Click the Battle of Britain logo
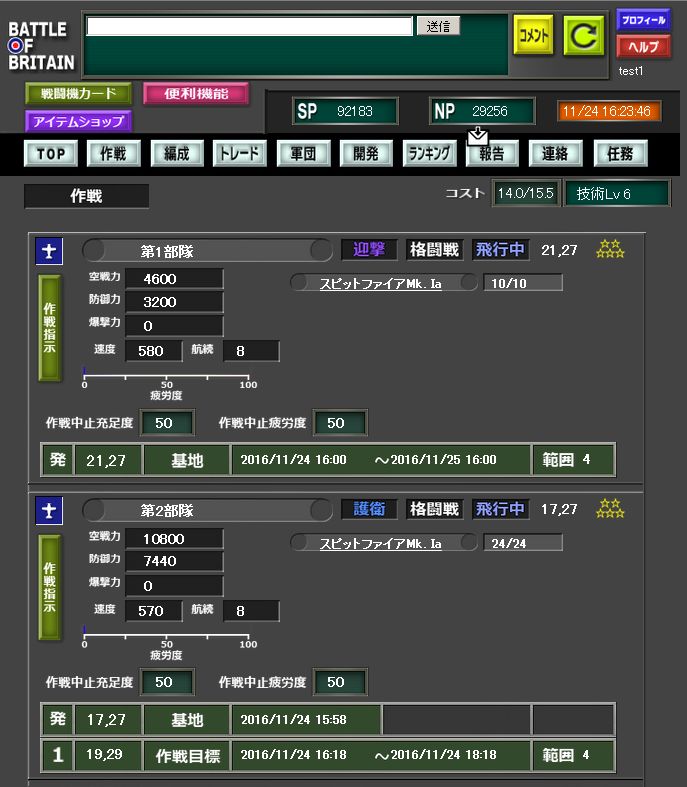687x787 pixels. tap(41, 46)
